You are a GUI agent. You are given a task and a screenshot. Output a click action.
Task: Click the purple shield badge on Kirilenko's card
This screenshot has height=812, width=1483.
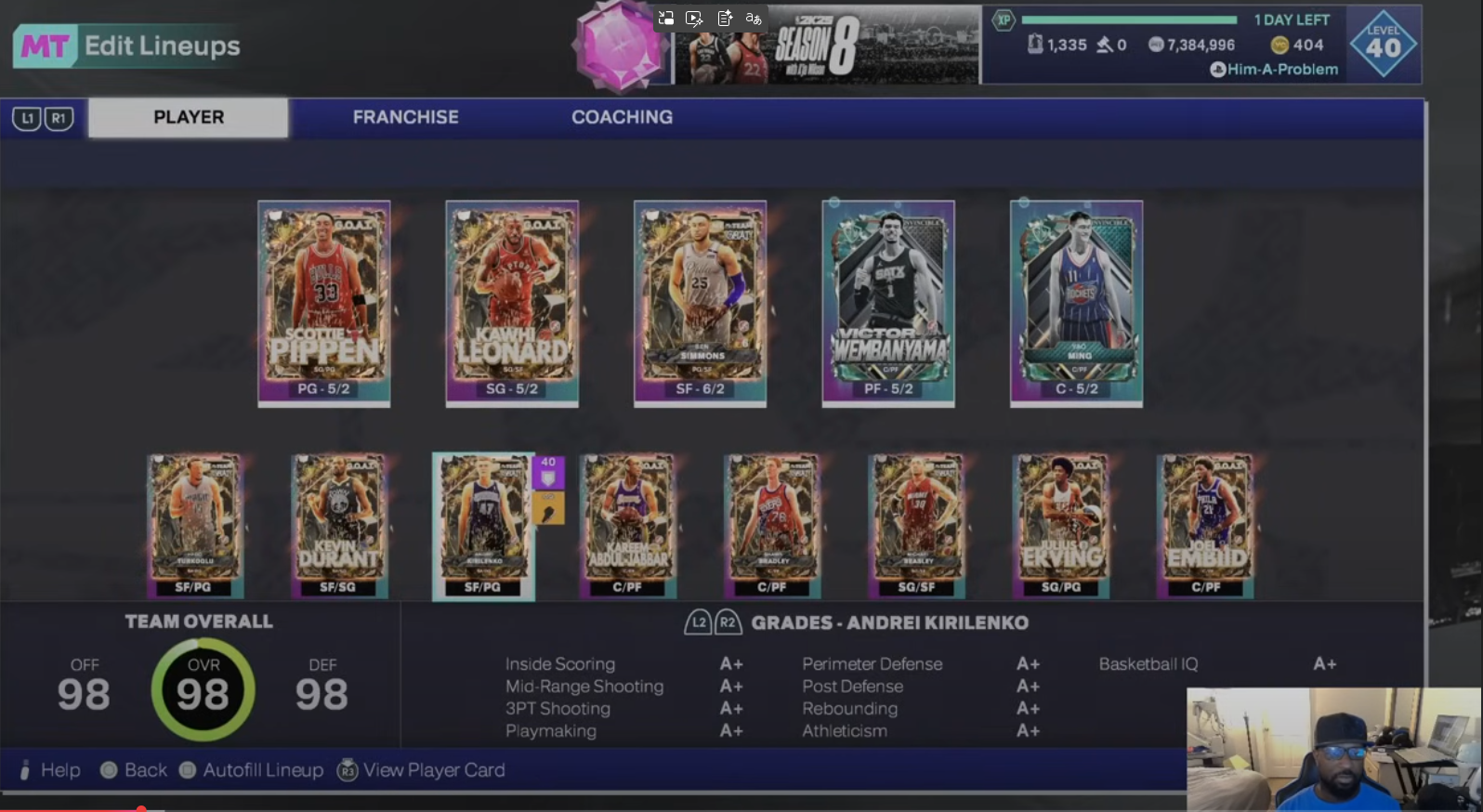pos(548,473)
